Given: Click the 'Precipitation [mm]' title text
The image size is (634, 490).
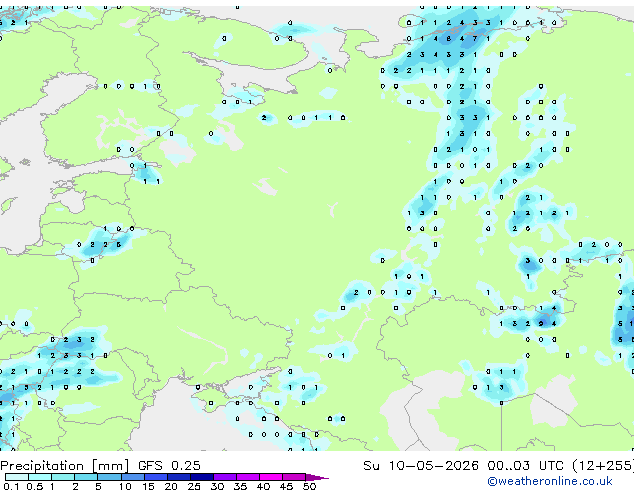Looking at the screenshot, I should tap(65, 466).
